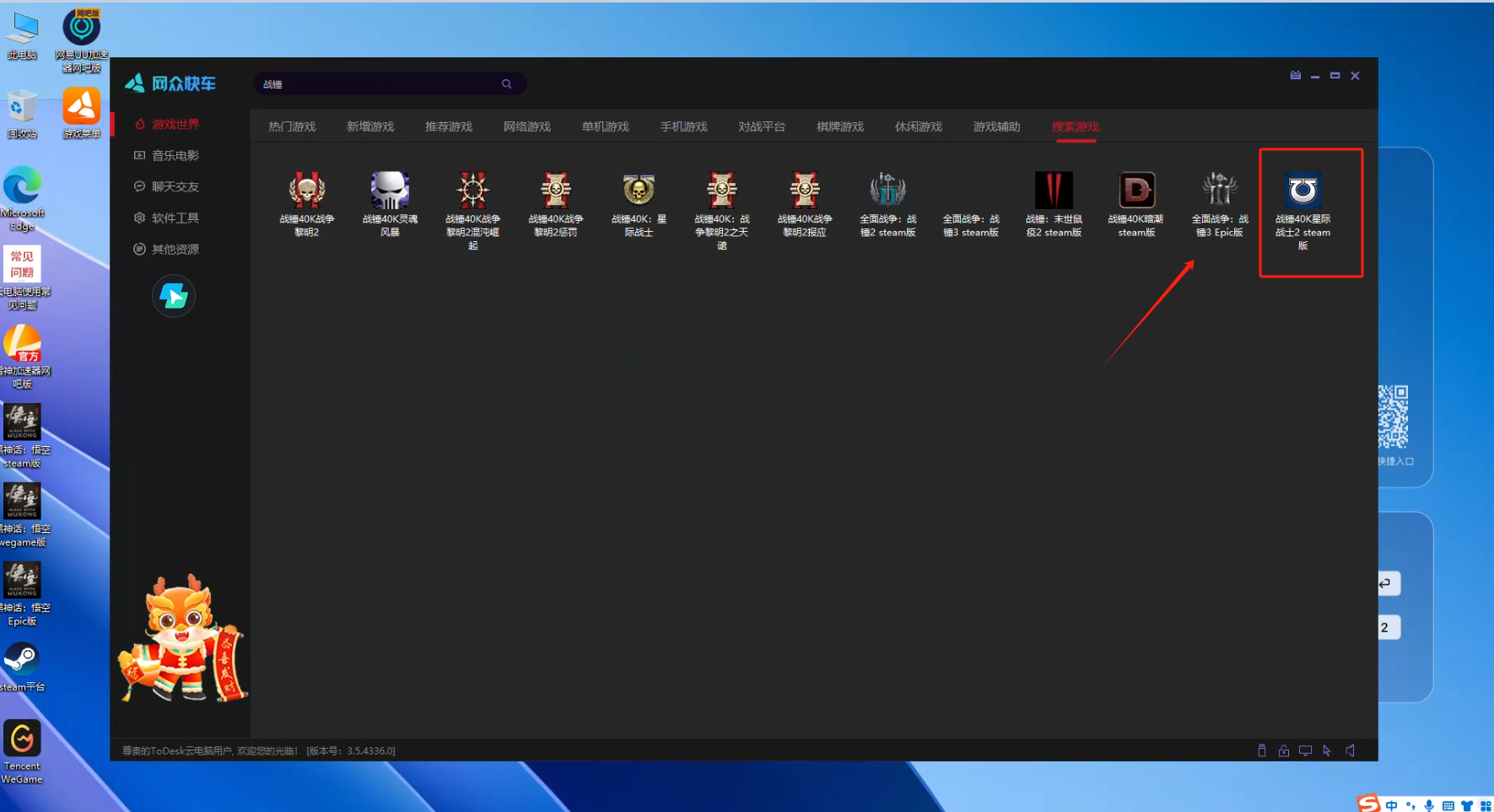Open 黑神话：悟空 Epic版 desktop shortcut

coord(23,594)
